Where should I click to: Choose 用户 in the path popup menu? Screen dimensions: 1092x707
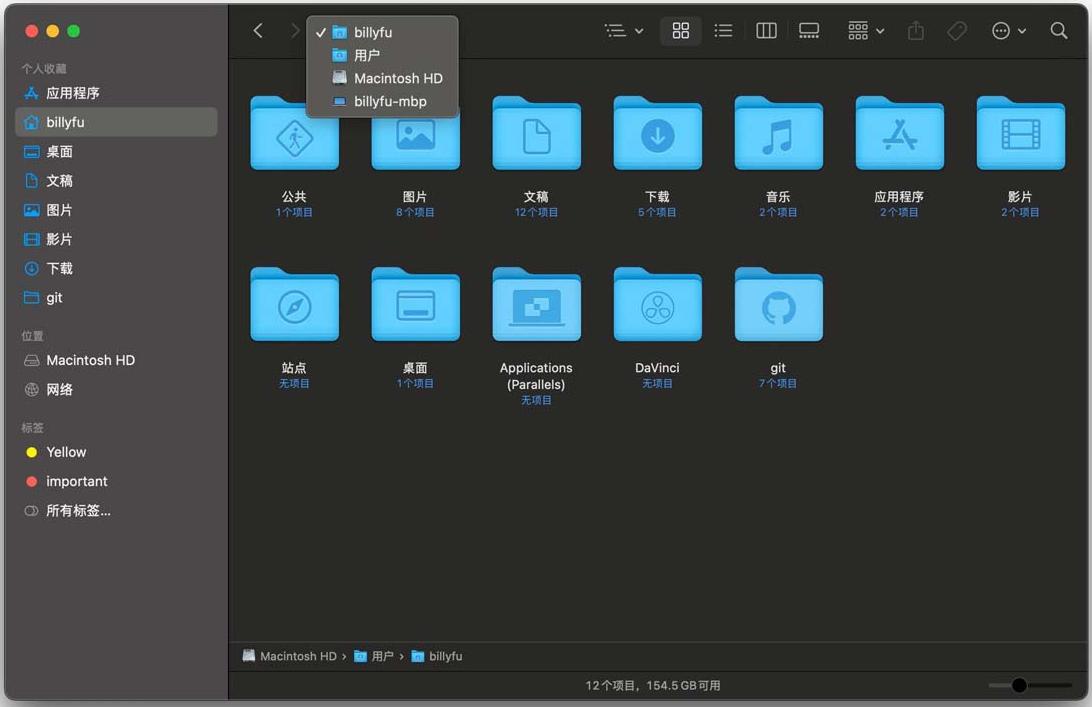point(366,55)
